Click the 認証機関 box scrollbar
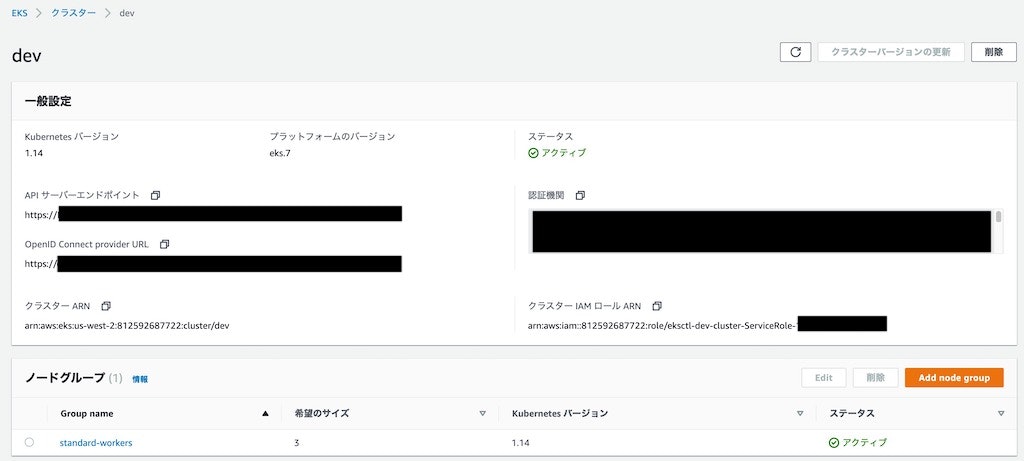 999,217
